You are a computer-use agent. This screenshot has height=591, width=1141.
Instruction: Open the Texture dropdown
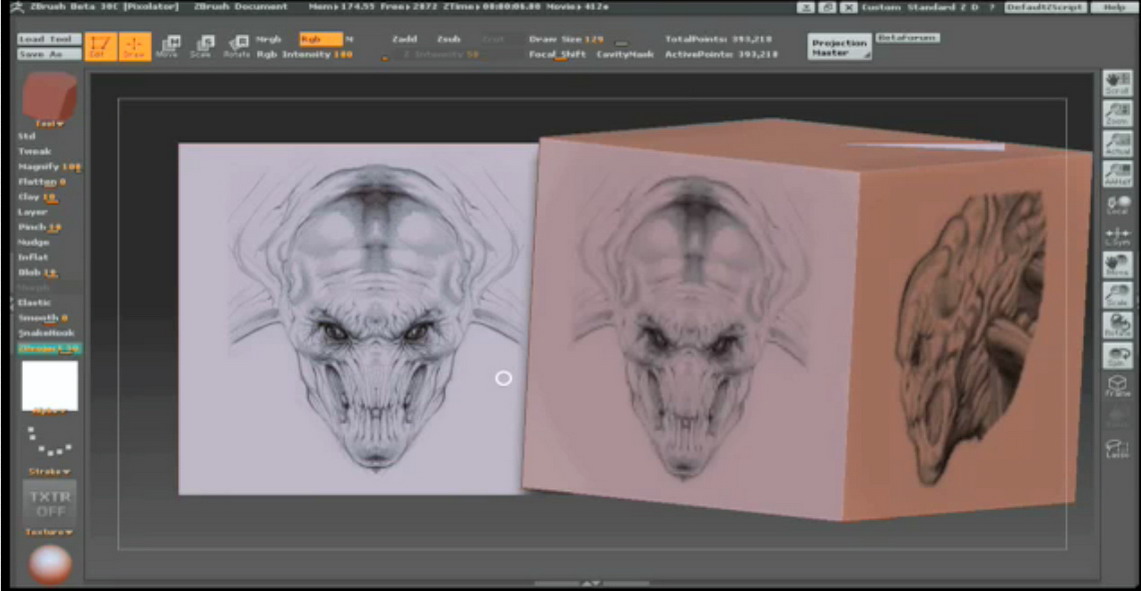(x=49, y=532)
